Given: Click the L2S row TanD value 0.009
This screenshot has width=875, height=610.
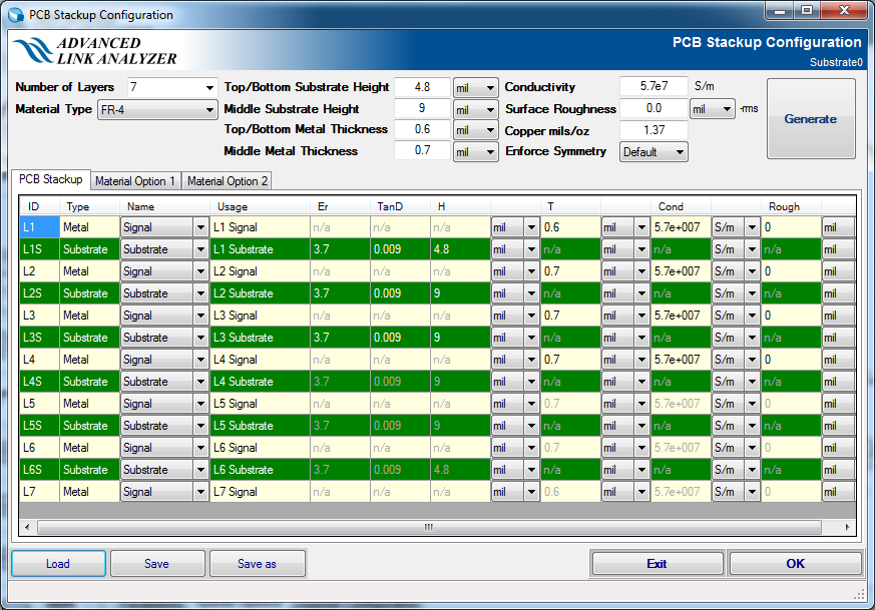Looking at the screenshot, I should coord(400,294).
